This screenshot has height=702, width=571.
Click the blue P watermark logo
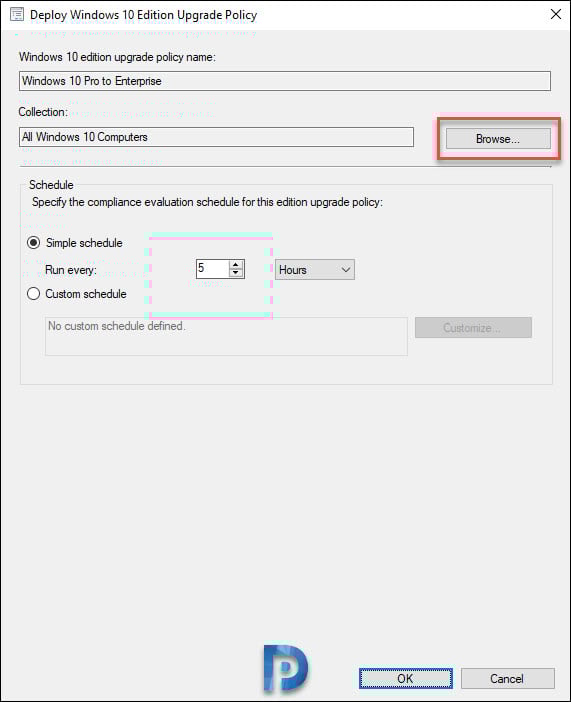coord(285,668)
